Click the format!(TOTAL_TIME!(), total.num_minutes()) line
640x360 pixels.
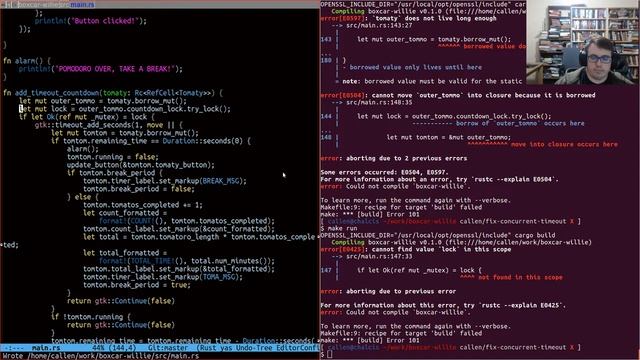pos(187,261)
